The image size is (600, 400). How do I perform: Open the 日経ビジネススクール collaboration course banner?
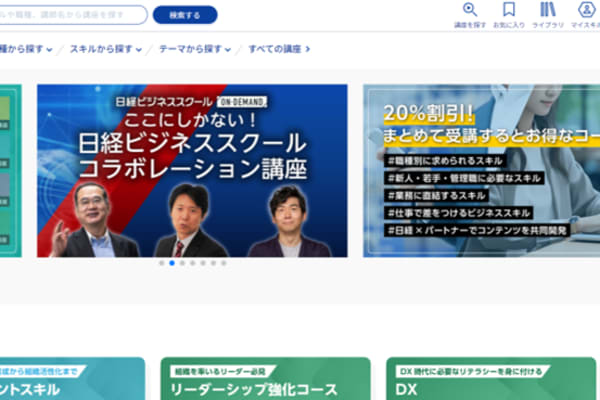pos(192,170)
